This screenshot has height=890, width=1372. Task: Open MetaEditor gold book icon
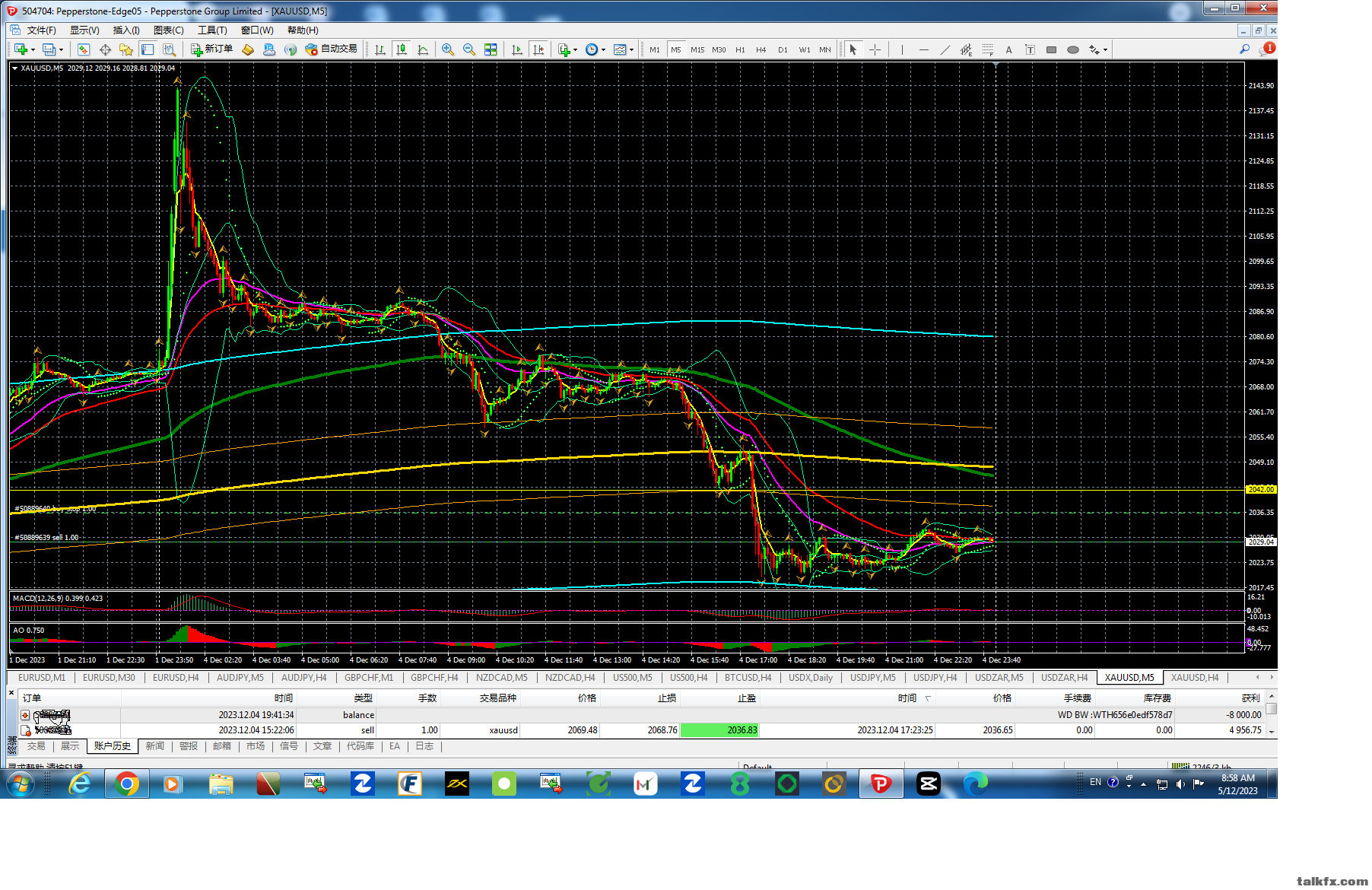click(x=248, y=49)
